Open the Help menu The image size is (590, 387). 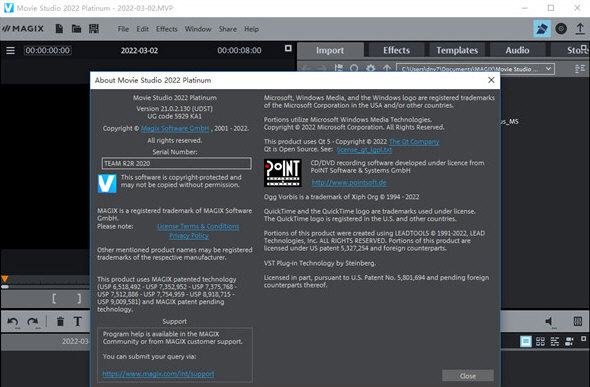[x=251, y=29]
